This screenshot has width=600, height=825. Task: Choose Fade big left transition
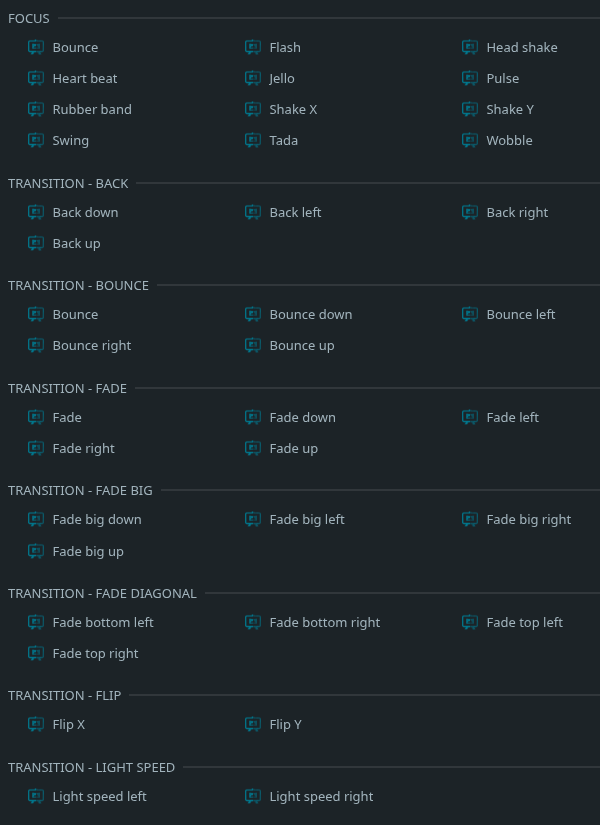click(307, 520)
